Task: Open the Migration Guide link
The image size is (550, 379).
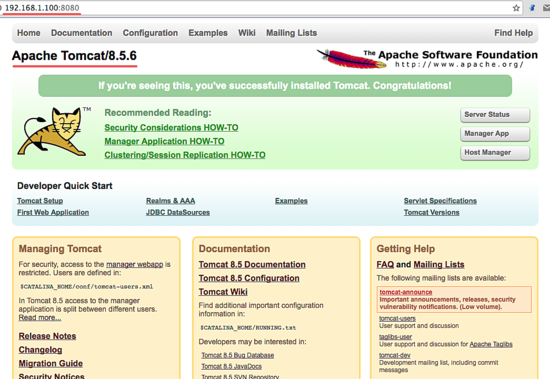Action: pos(51,364)
